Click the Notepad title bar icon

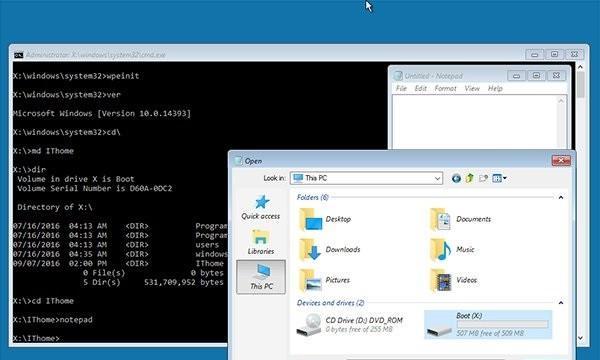click(x=398, y=75)
